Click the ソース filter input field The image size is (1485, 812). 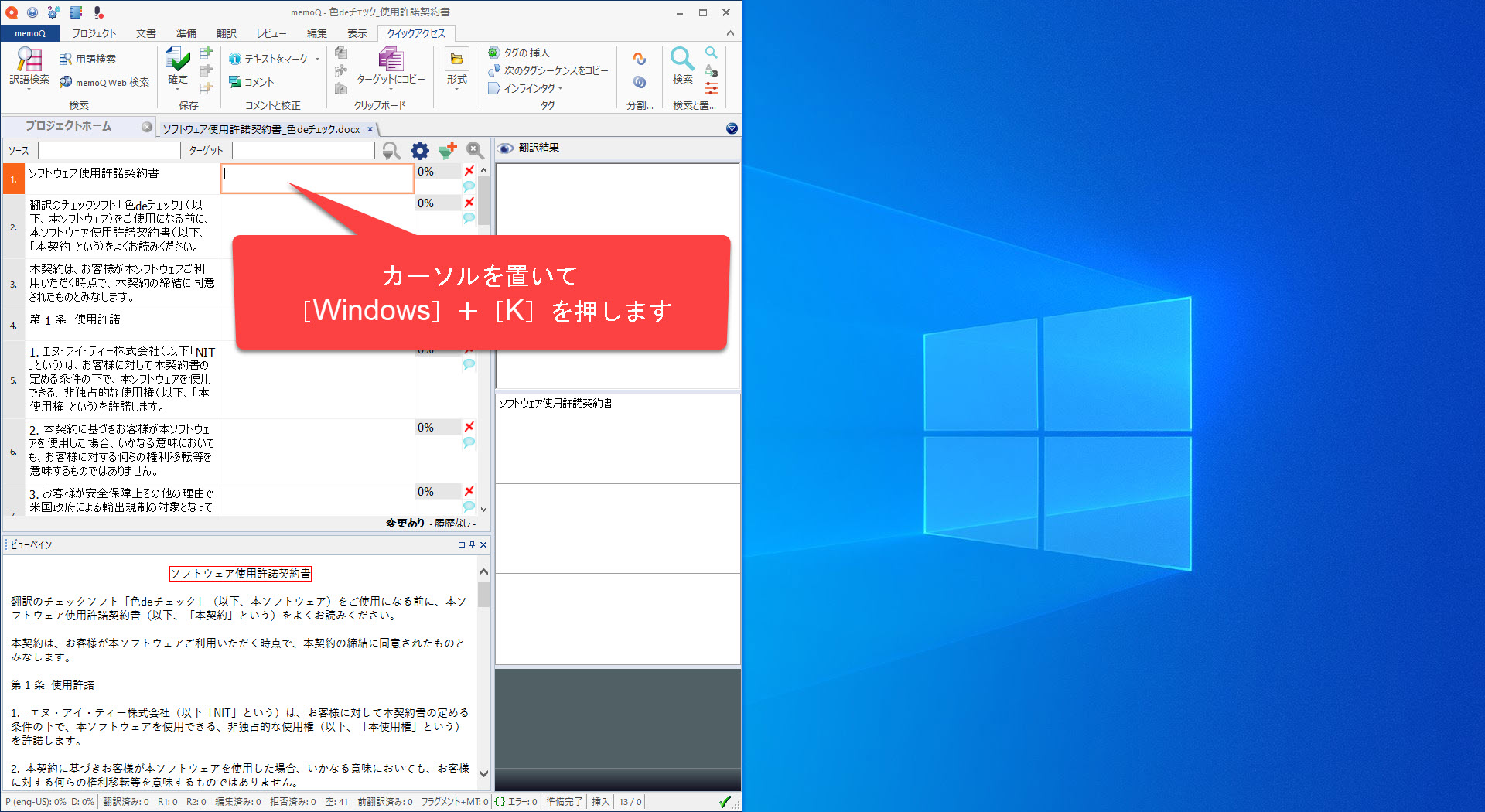point(109,151)
